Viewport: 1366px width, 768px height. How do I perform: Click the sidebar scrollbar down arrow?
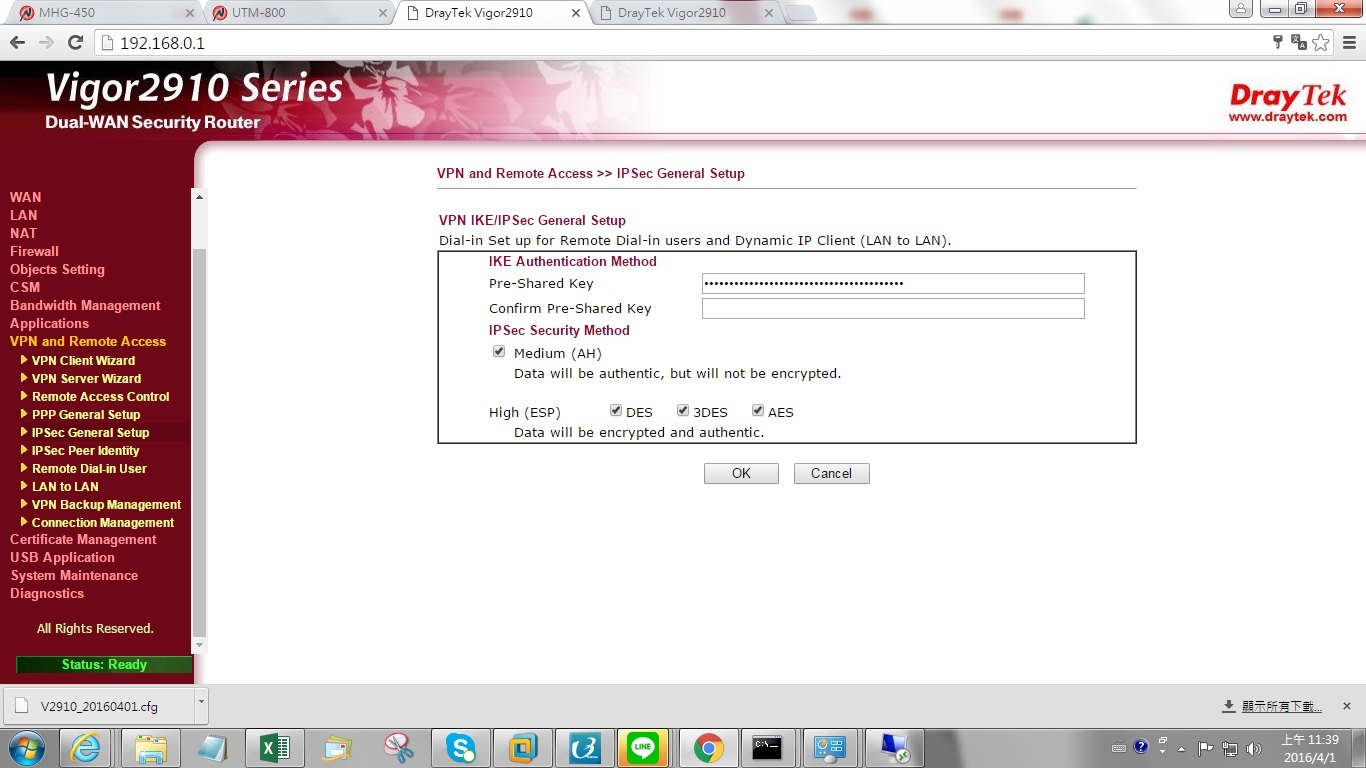point(199,646)
